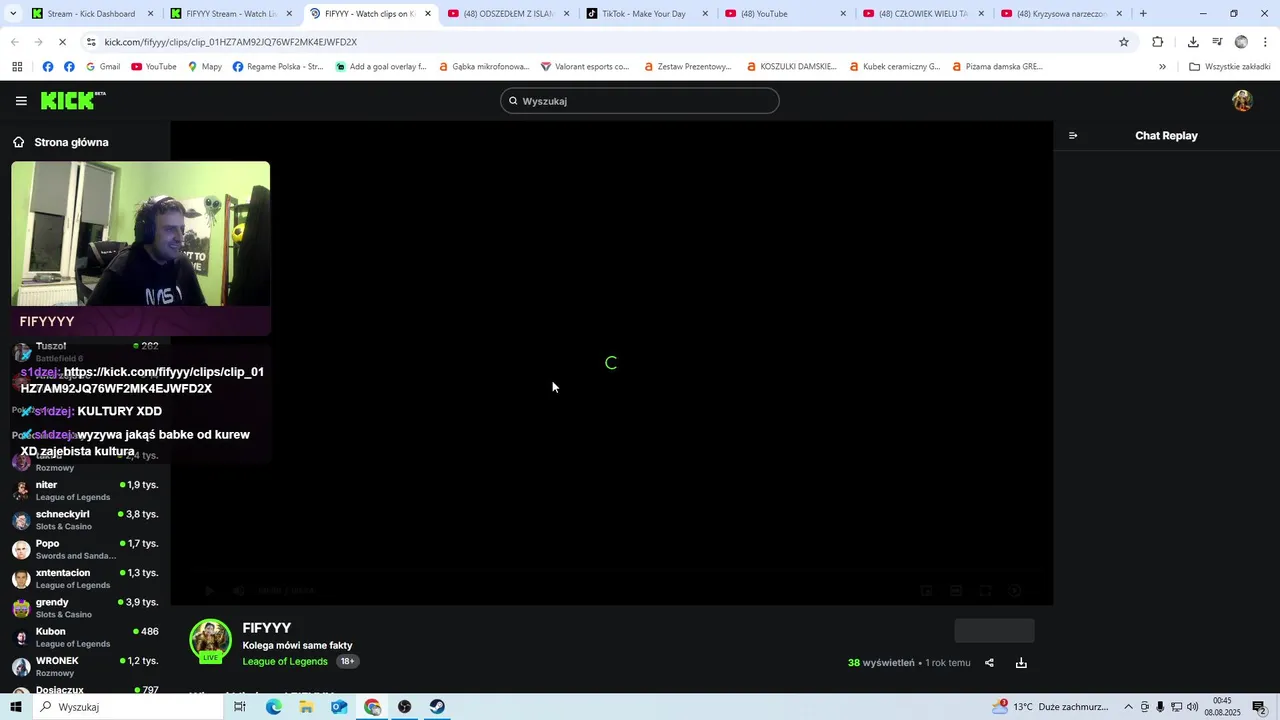Open Outlook from the taskbar
1280x720 pixels.
339,707
